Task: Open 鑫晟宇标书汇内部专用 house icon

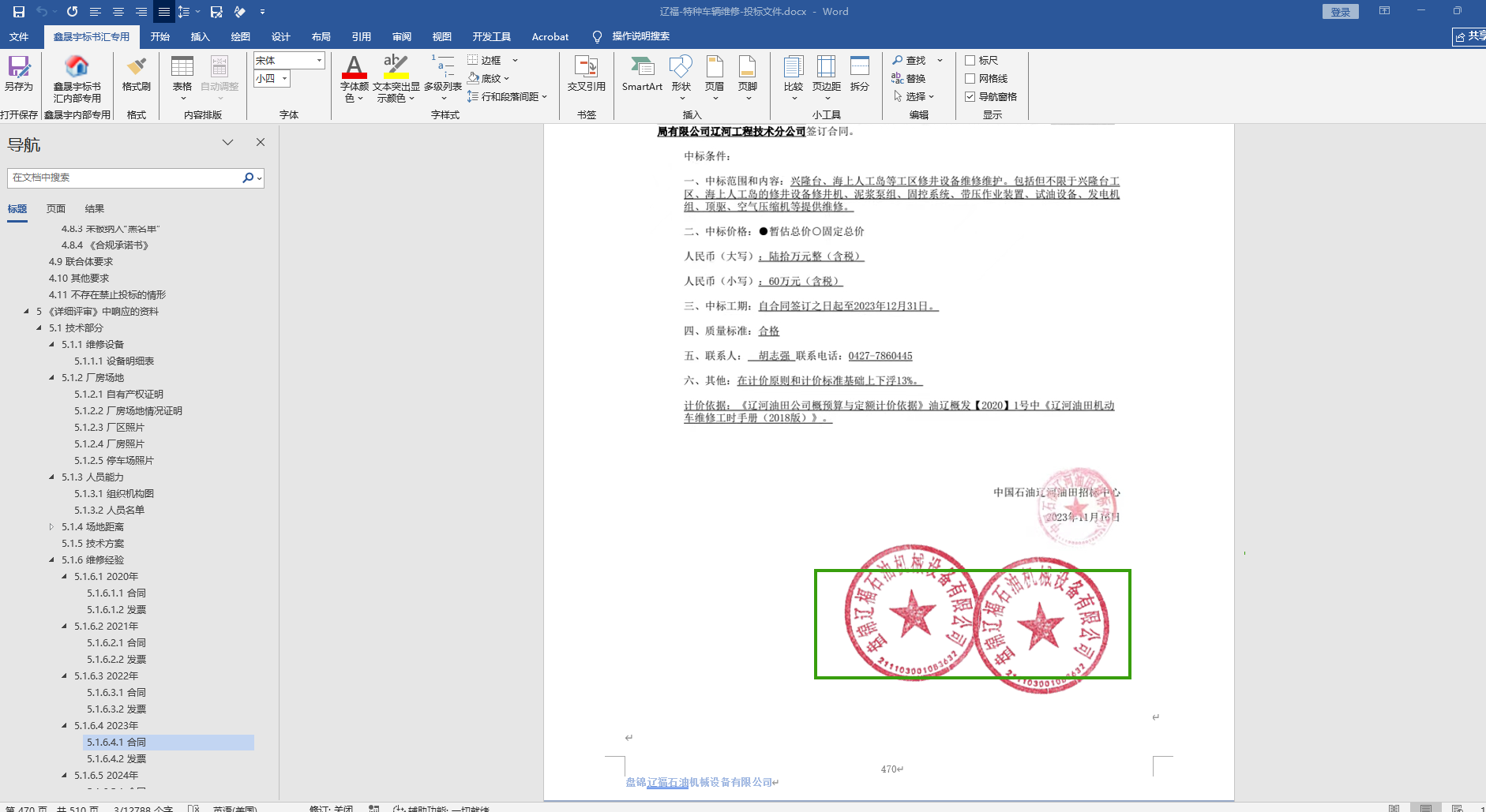Action: point(77,79)
